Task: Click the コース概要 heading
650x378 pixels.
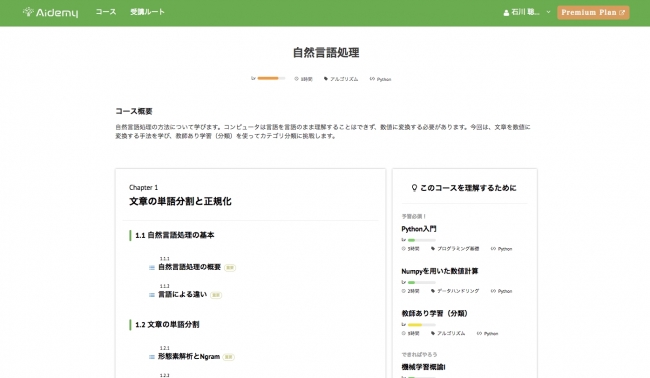Action: (134, 111)
